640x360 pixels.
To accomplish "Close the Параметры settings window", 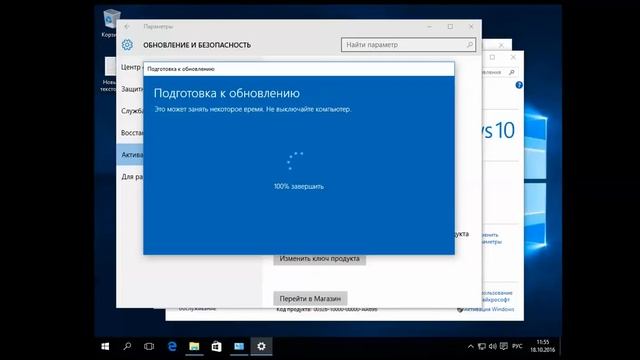I will click(x=471, y=27).
